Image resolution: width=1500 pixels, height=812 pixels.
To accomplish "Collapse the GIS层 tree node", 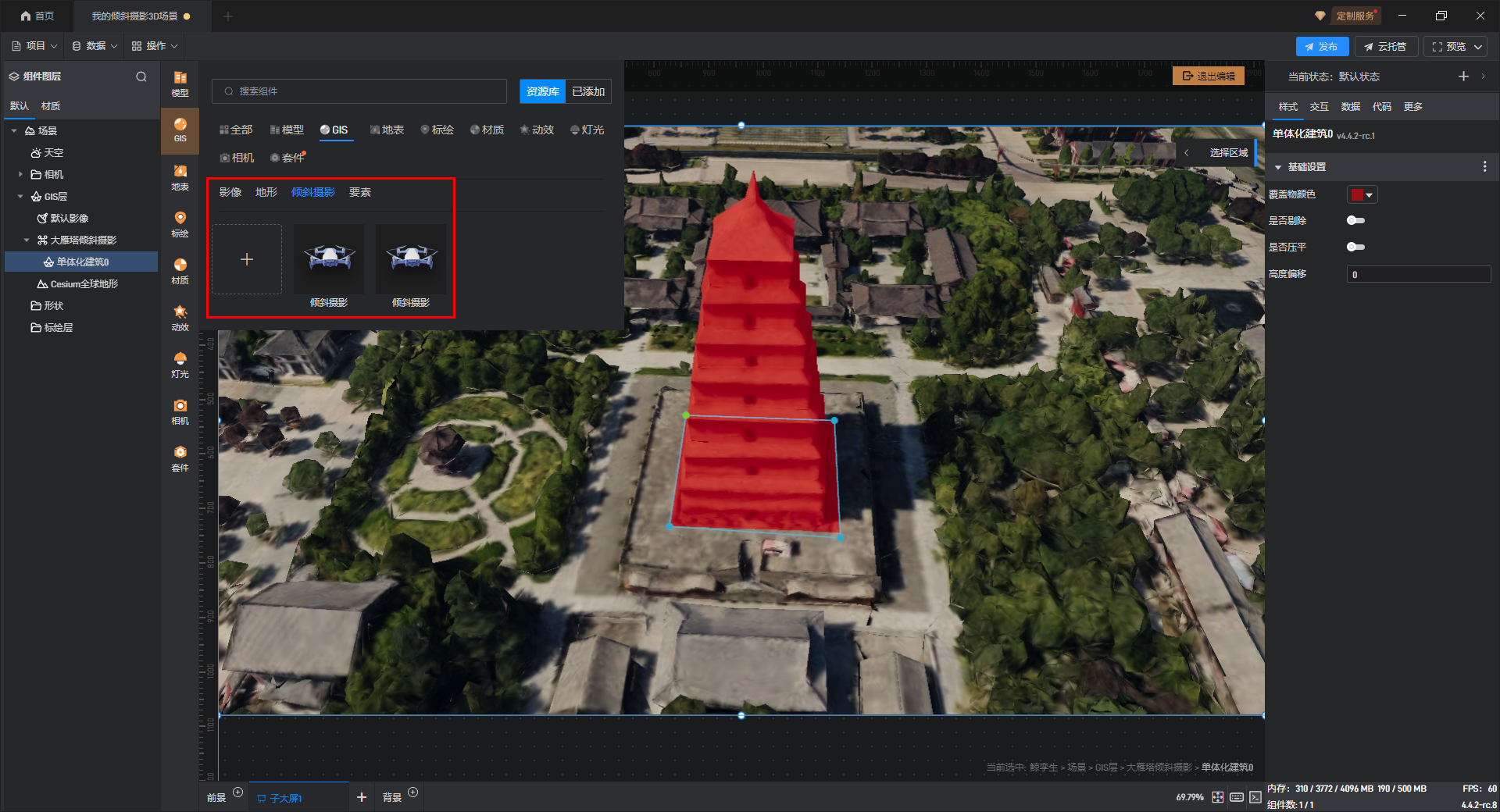I will [20, 196].
